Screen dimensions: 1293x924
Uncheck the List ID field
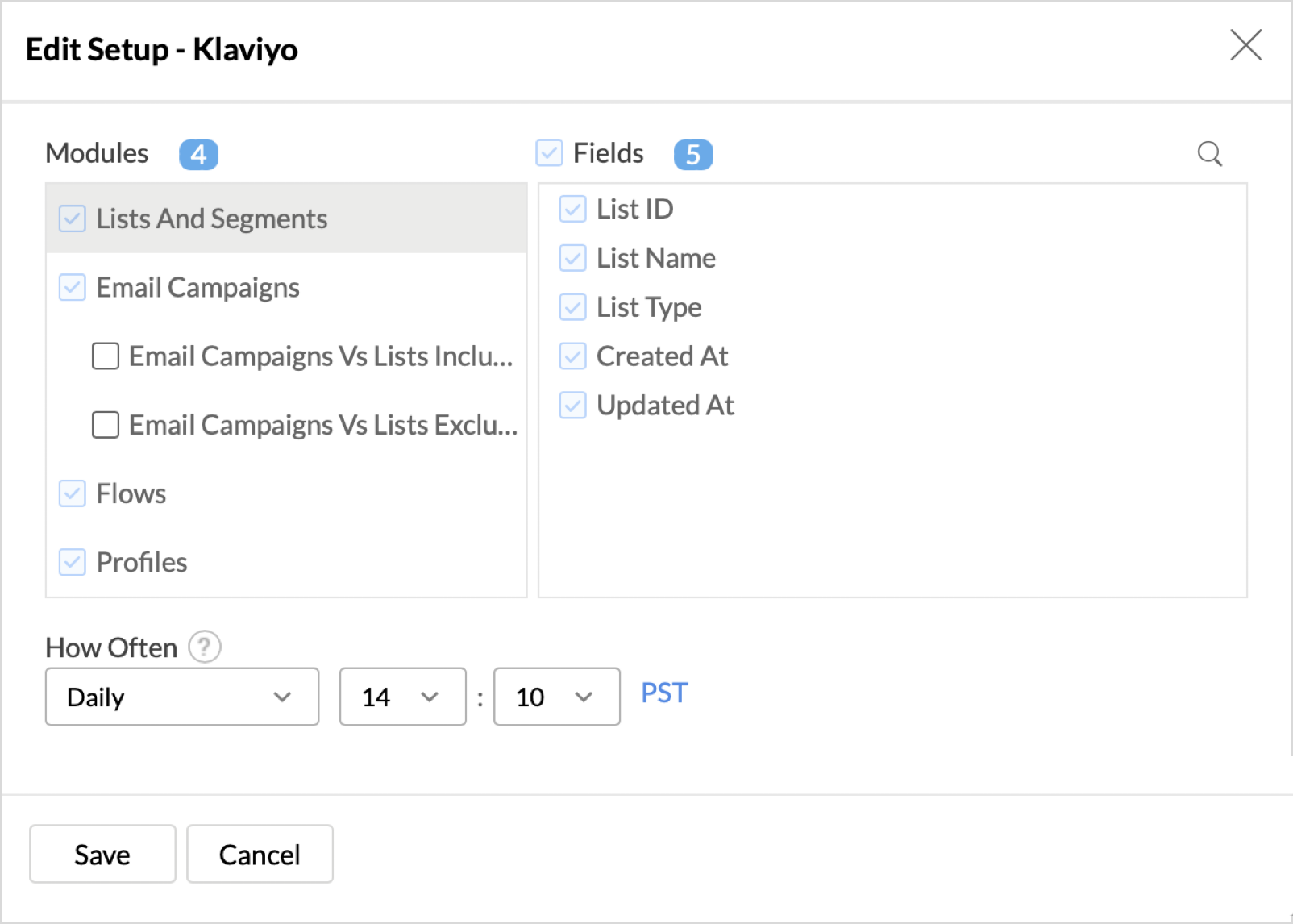(x=572, y=209)
